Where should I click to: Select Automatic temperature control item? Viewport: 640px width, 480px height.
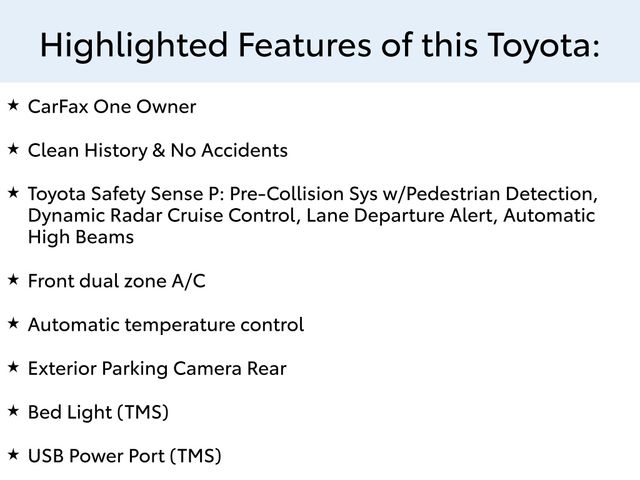pos(166,325)
